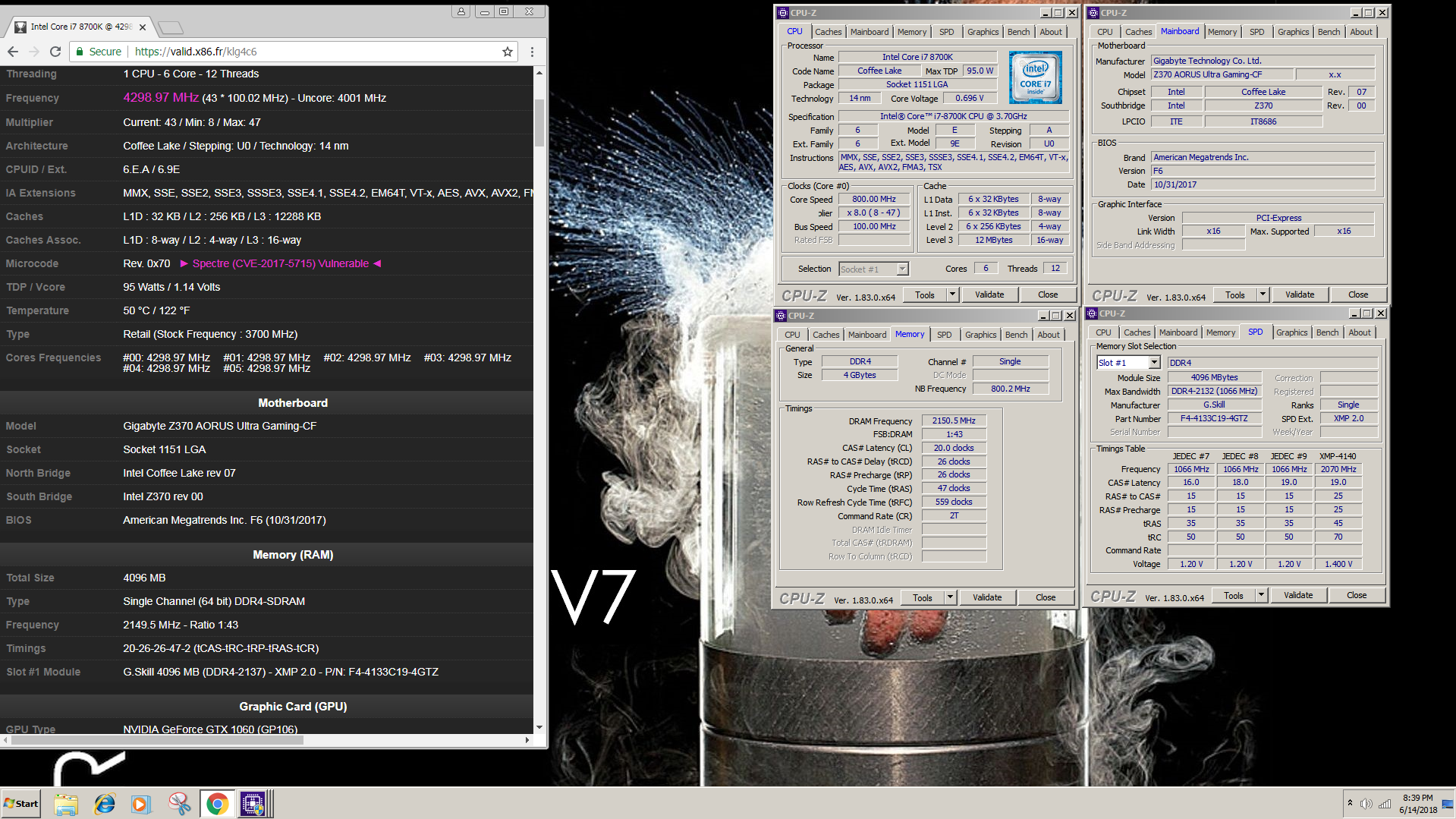Click the Start button
Screen dimensions: 1456x819
click(x=21, y=804)
